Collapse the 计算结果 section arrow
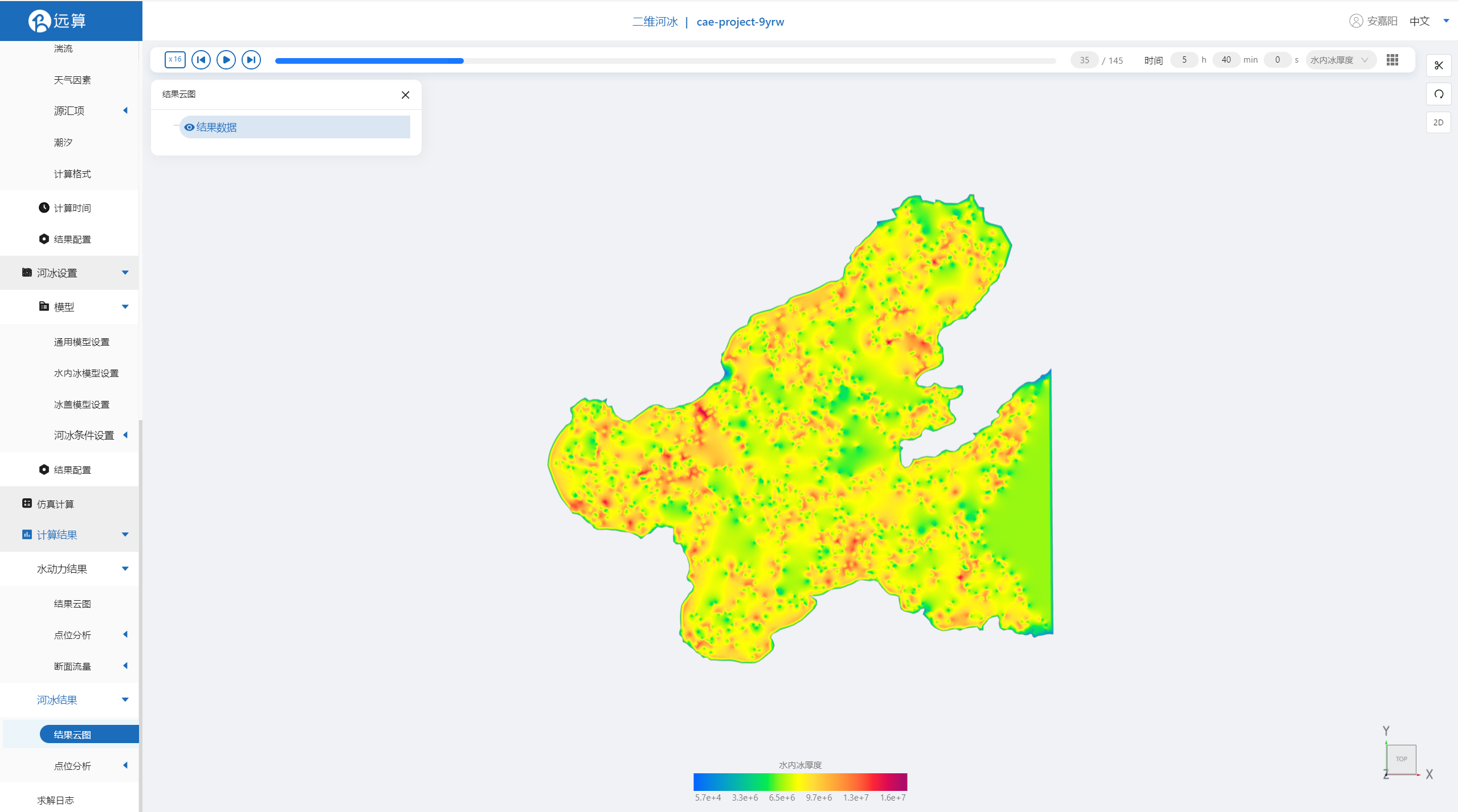Viewport: 1458px width, 812px height. [125, 535]
